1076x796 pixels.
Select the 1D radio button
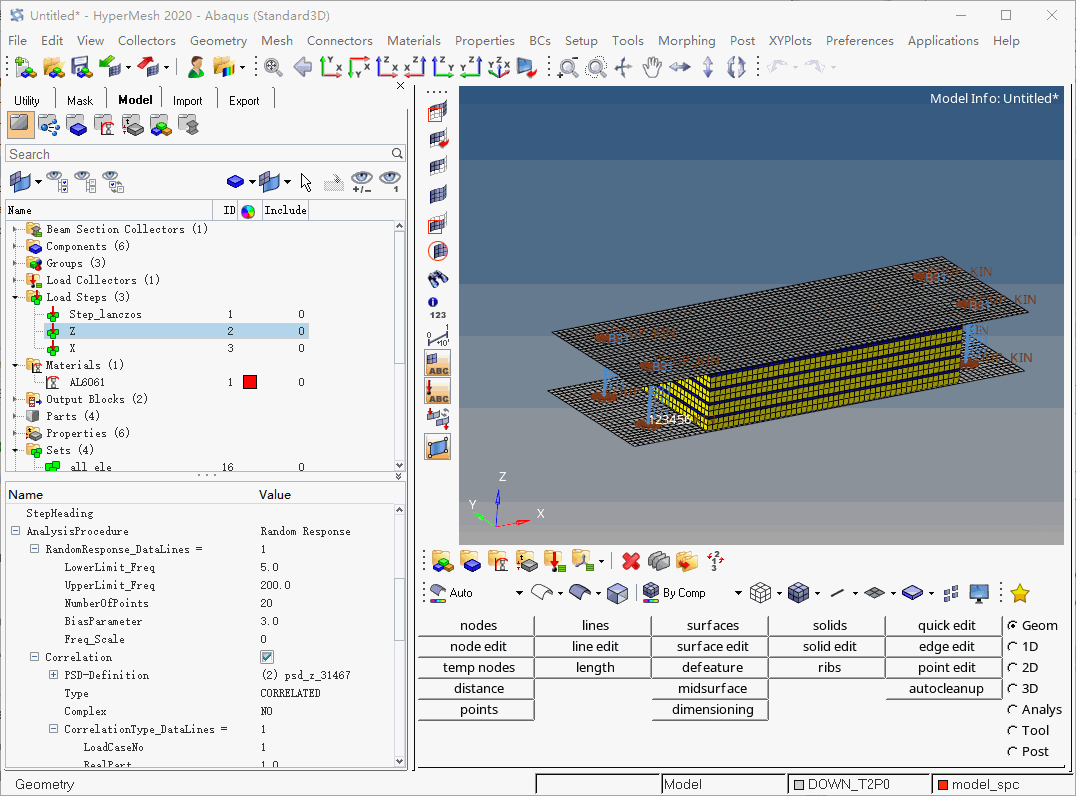pyautogui.click(x=1012, y=646)
